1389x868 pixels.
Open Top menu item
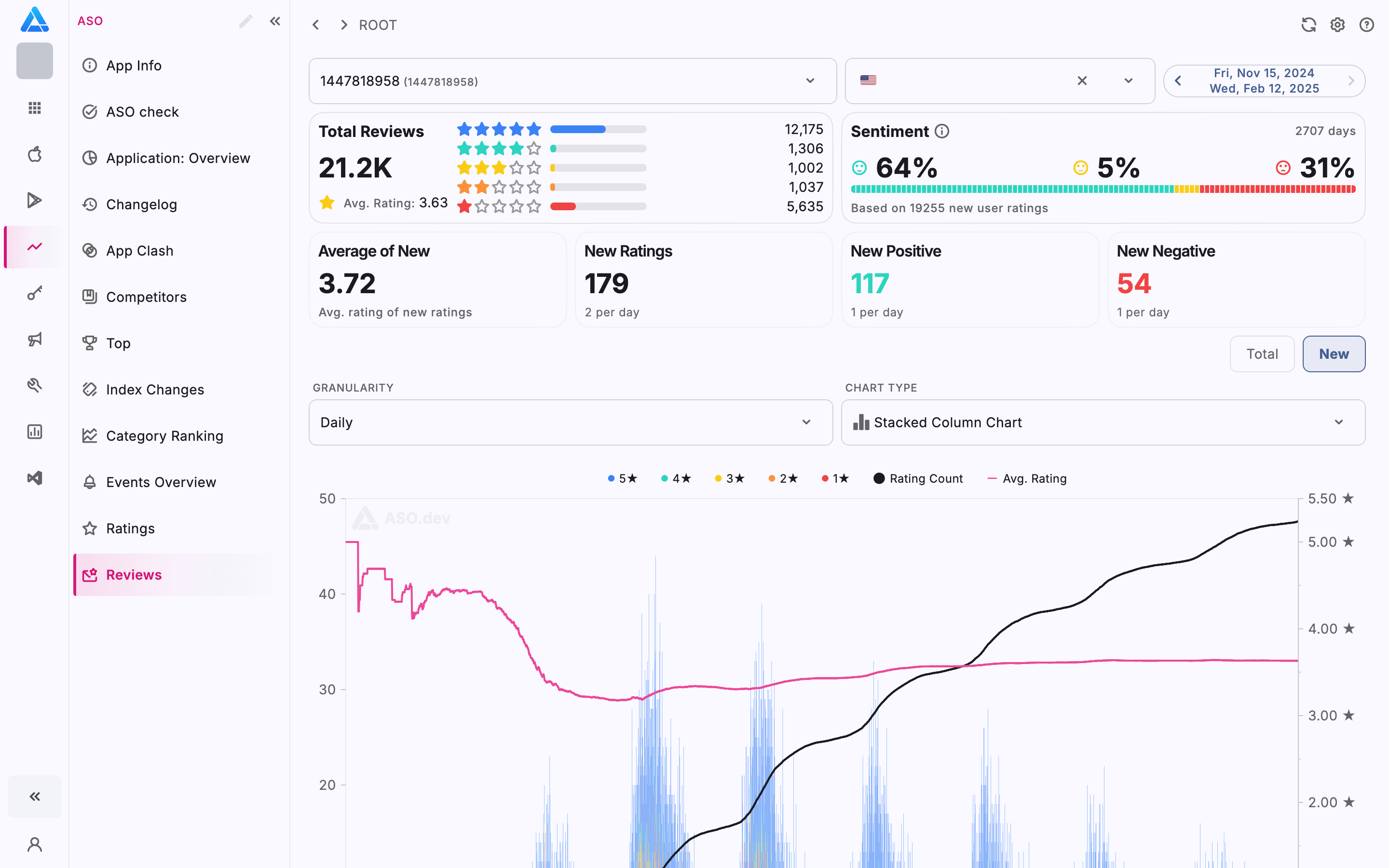[x=178, y=343]
